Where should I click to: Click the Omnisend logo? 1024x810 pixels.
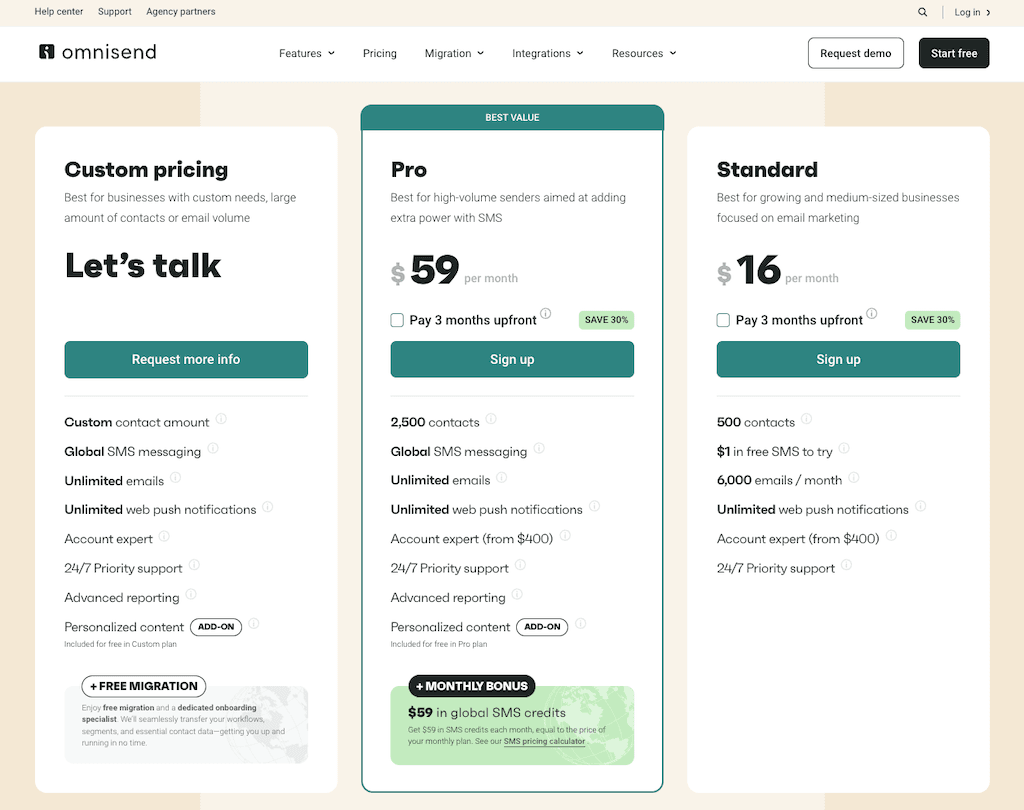[96, 53]
